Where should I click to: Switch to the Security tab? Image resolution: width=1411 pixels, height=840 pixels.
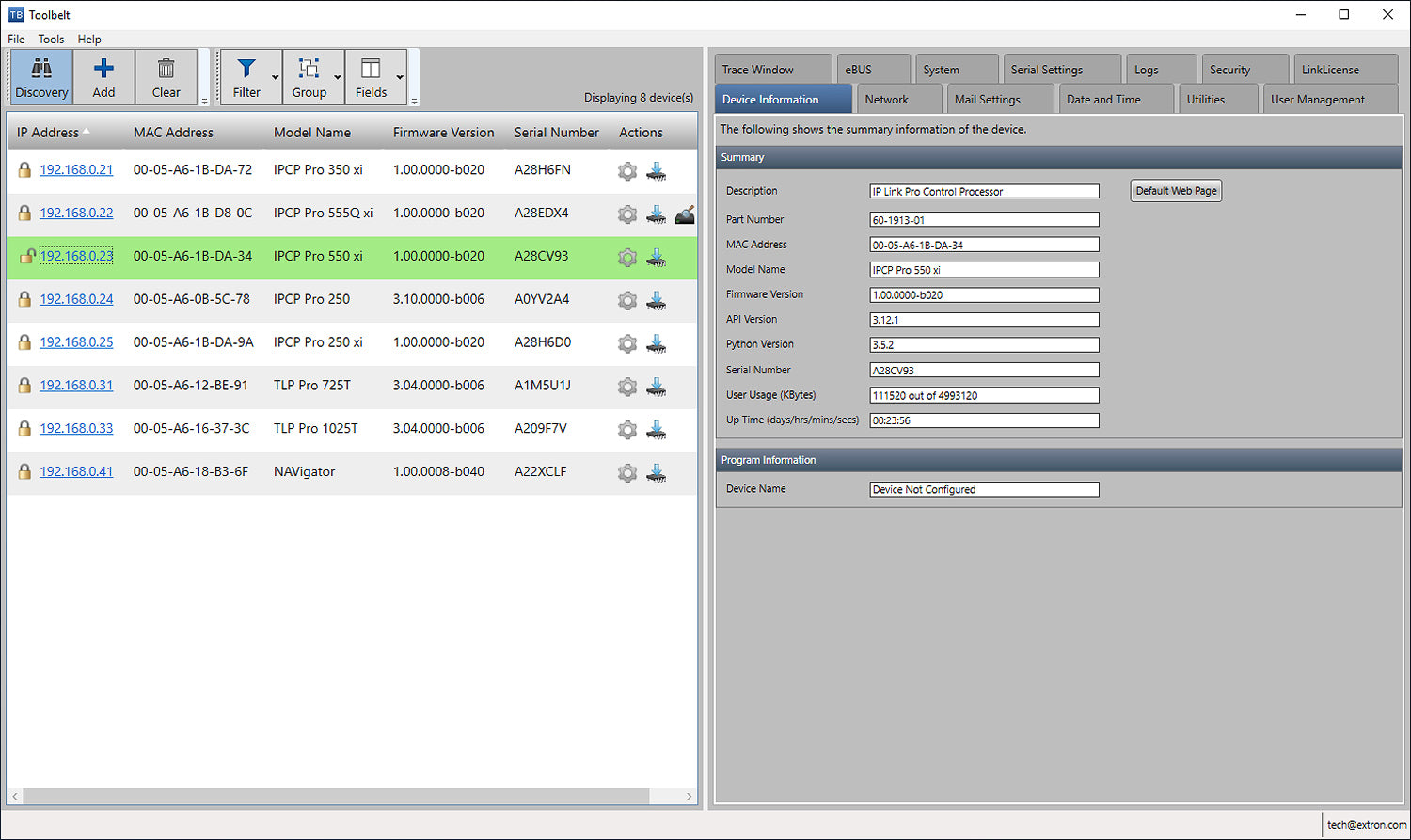(1245, 70)
